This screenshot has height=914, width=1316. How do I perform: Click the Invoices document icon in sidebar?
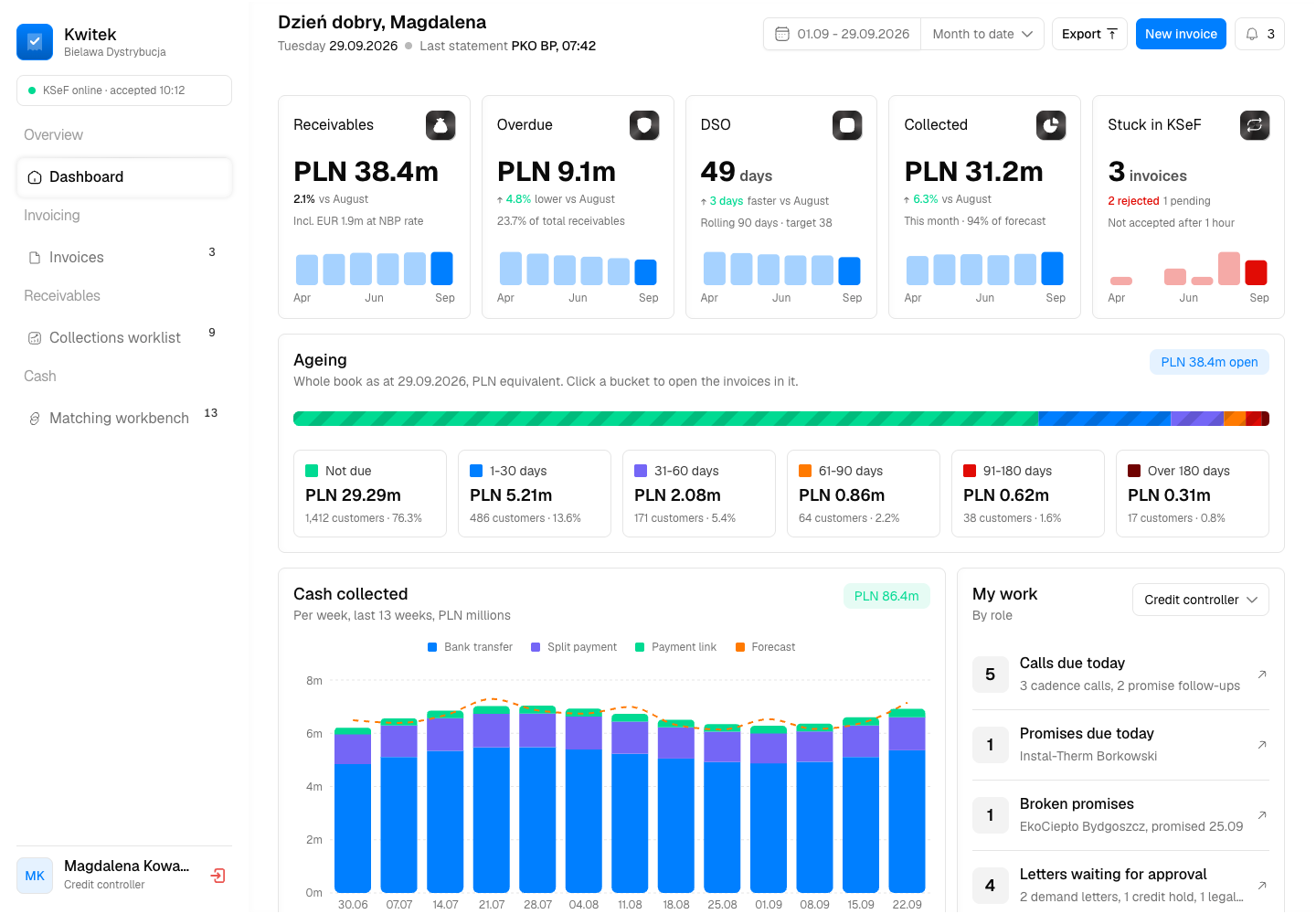(x=35, y=258)
